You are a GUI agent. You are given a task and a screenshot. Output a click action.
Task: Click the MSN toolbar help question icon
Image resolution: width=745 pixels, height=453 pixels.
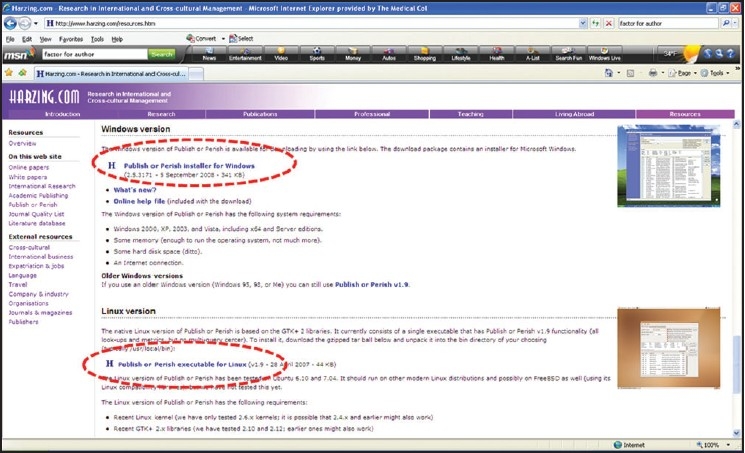731,54
